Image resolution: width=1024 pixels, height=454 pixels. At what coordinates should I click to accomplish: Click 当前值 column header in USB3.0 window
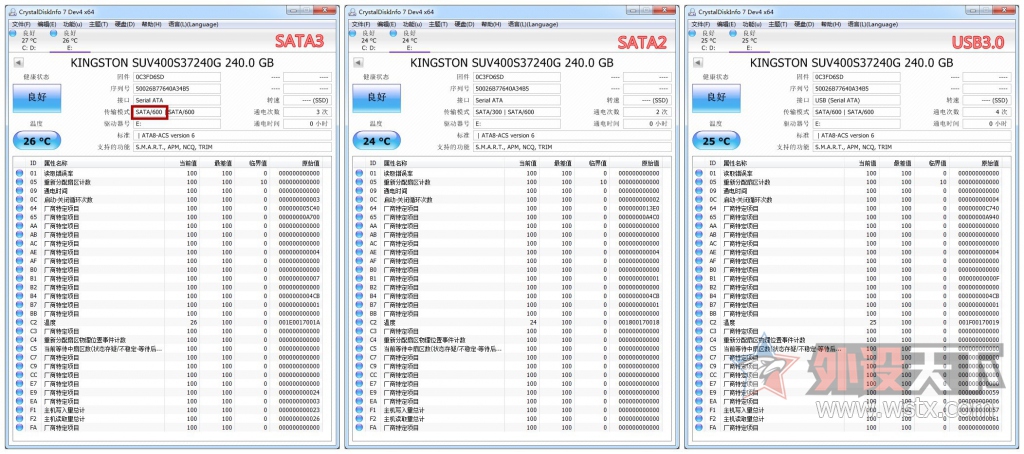866,163
